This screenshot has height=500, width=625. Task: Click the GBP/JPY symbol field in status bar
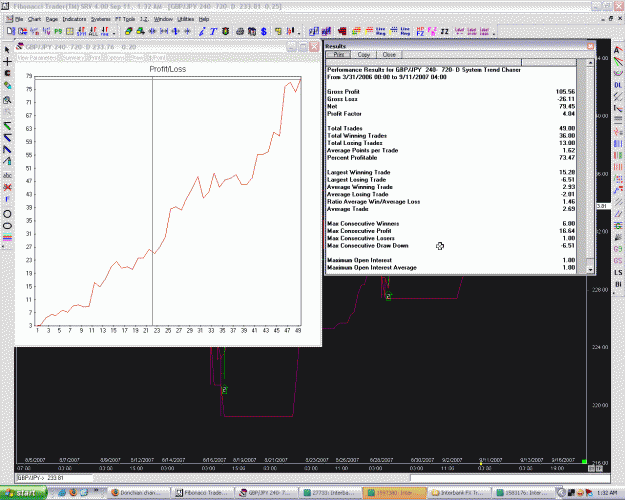54,478
